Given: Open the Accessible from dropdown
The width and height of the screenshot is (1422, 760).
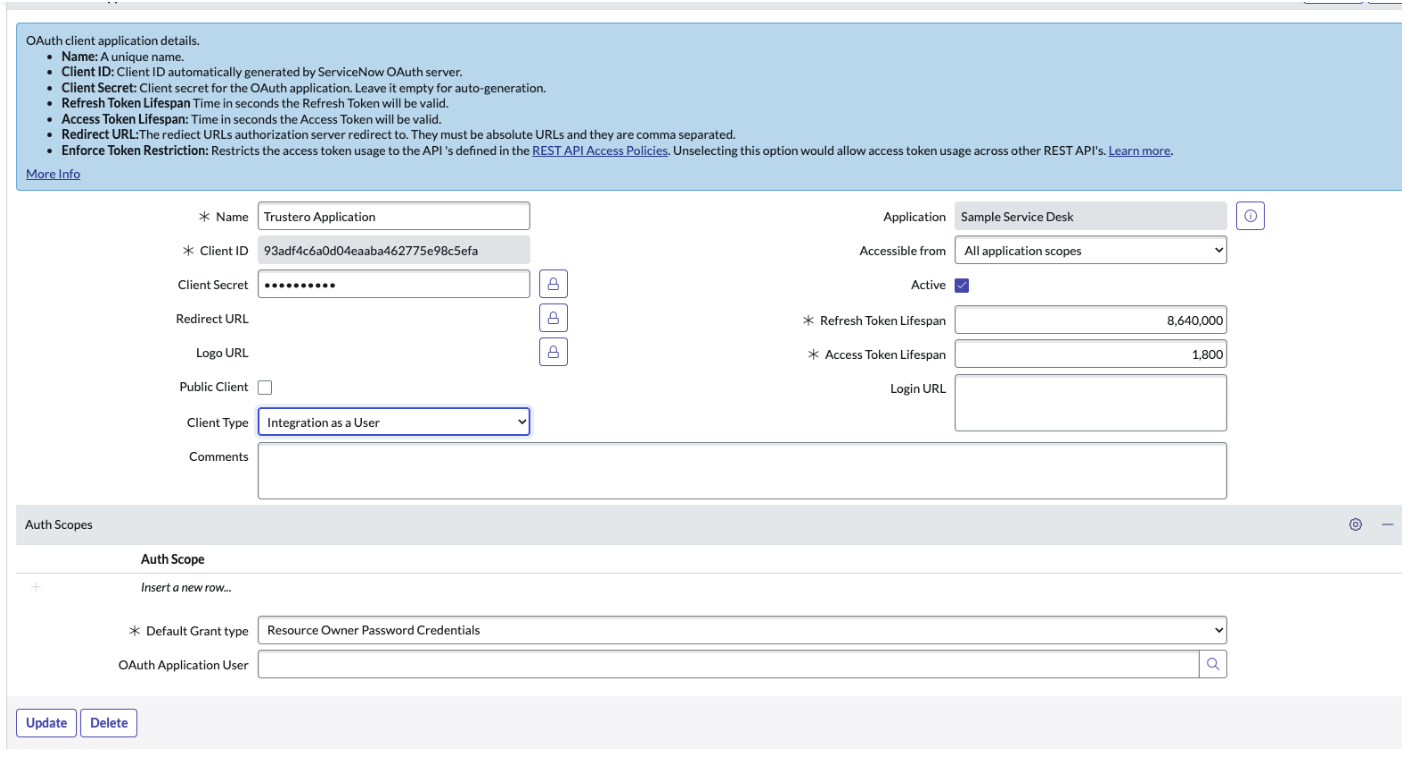Looking at the screenshot, I should pyautogui.click(x=1090, y=251).
